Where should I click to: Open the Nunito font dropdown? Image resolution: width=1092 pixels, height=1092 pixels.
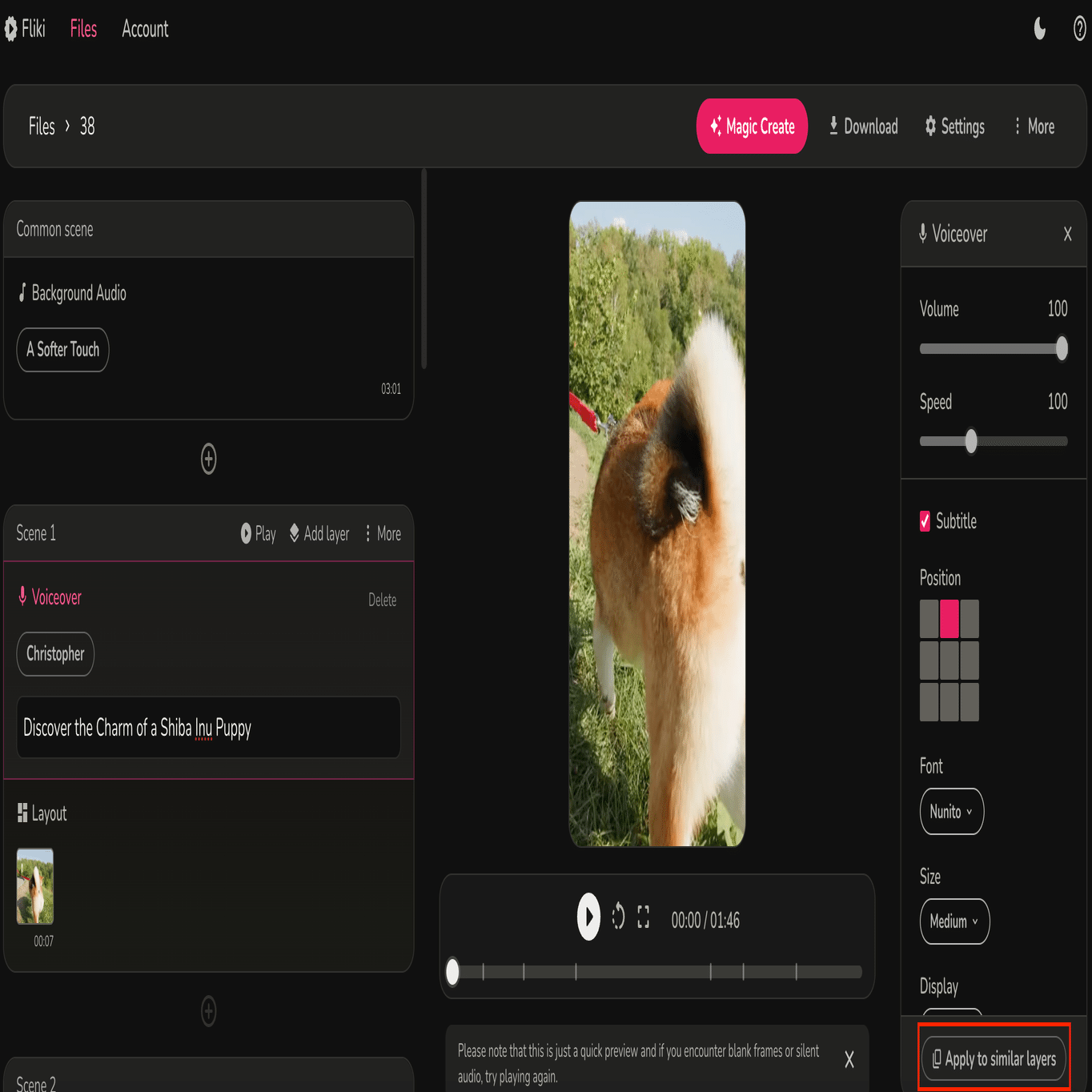952,812
